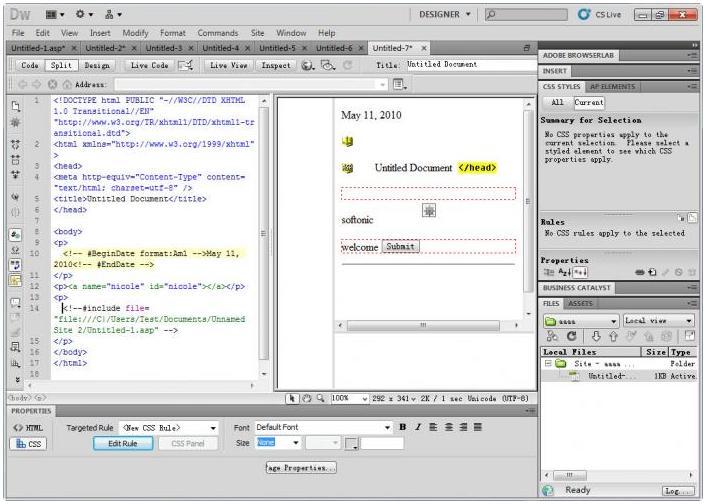Click Current button in CSS Styles

click(x=589, y=102)
